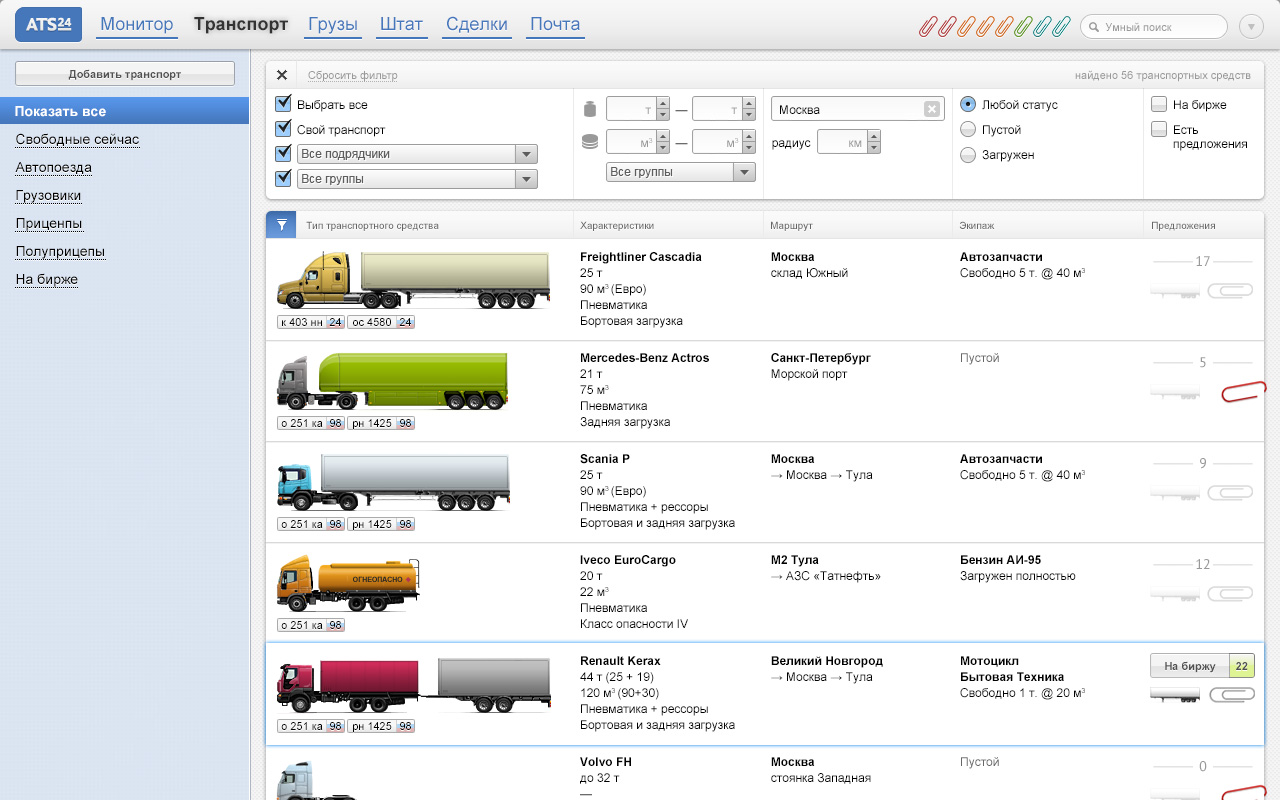Click the trailer icon in the Renault Kerax offers cell

coord(1175,695)
